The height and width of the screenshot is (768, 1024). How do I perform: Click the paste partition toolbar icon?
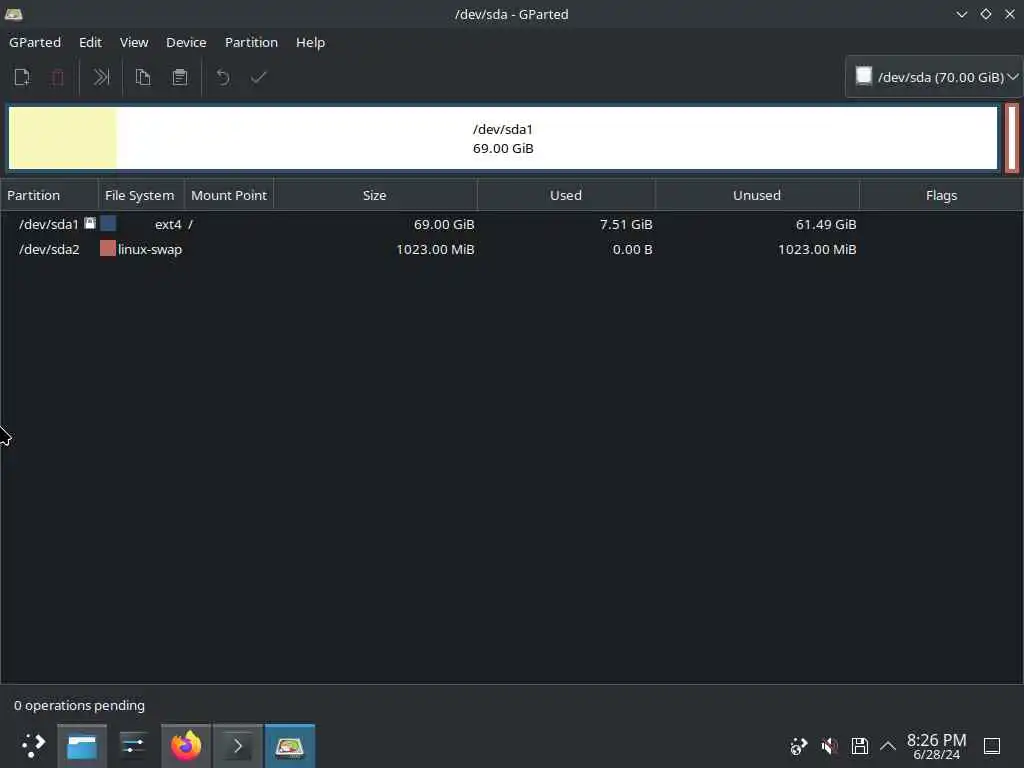click(180, 78)
